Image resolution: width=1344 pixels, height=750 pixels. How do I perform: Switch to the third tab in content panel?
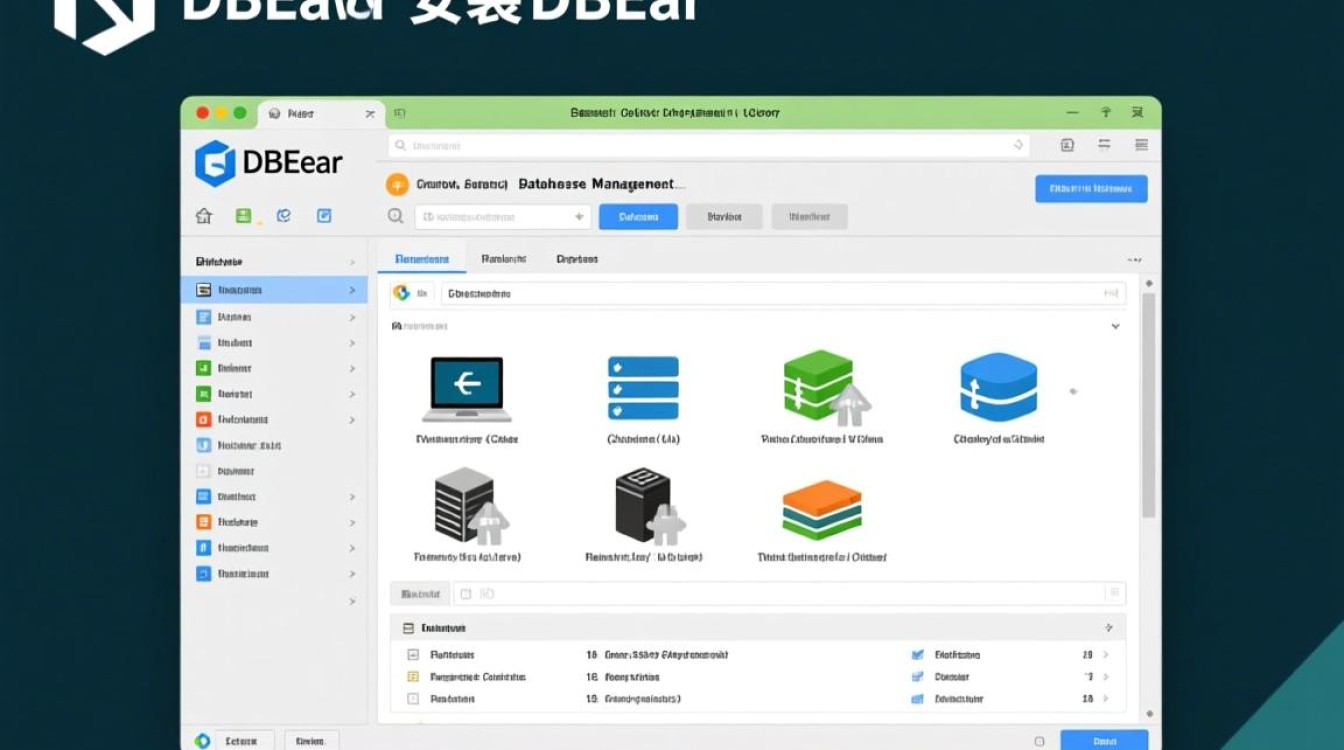[x=577, y=259]
